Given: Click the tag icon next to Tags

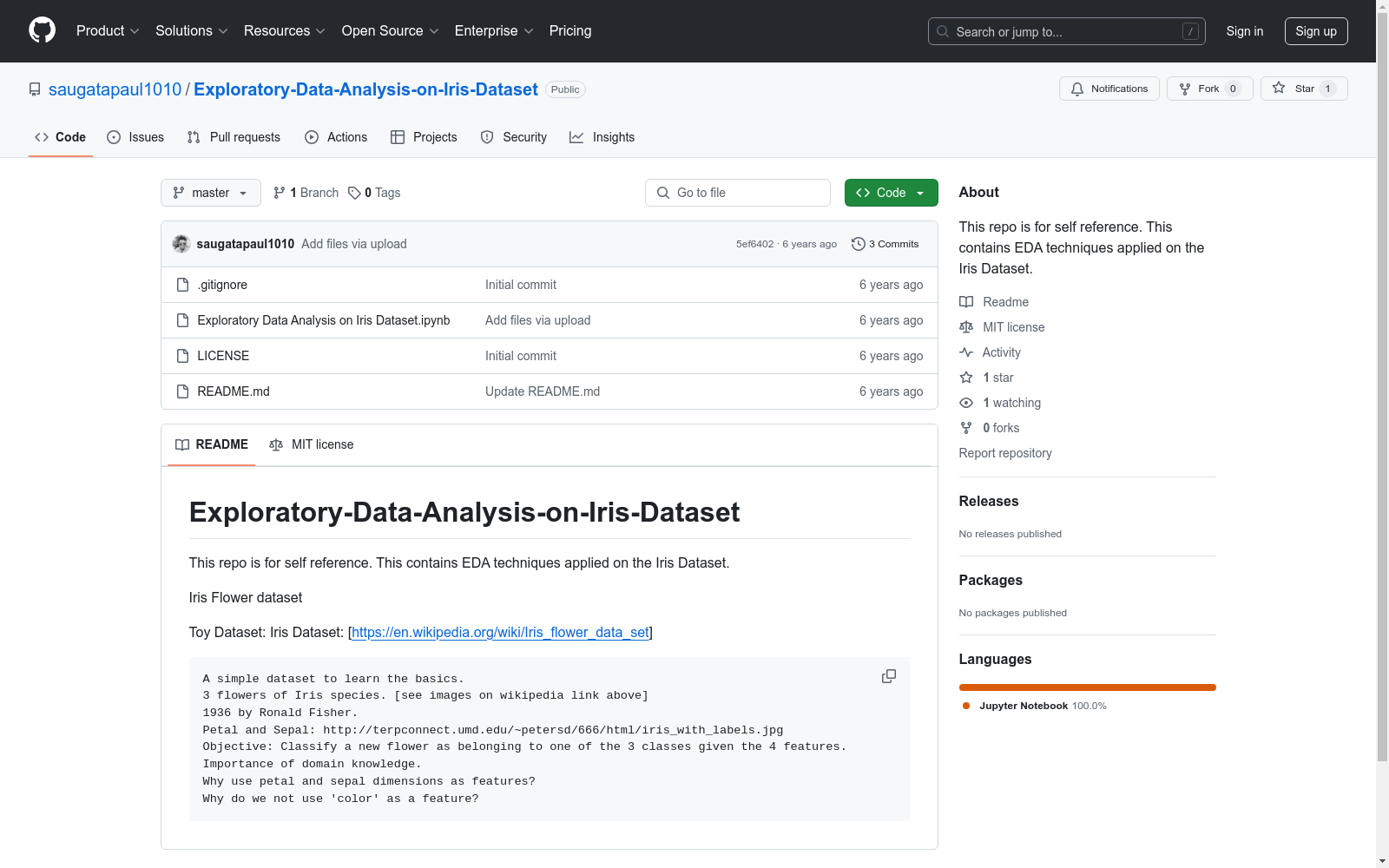Looking at the screenshot, I should [x=354, y=193].
